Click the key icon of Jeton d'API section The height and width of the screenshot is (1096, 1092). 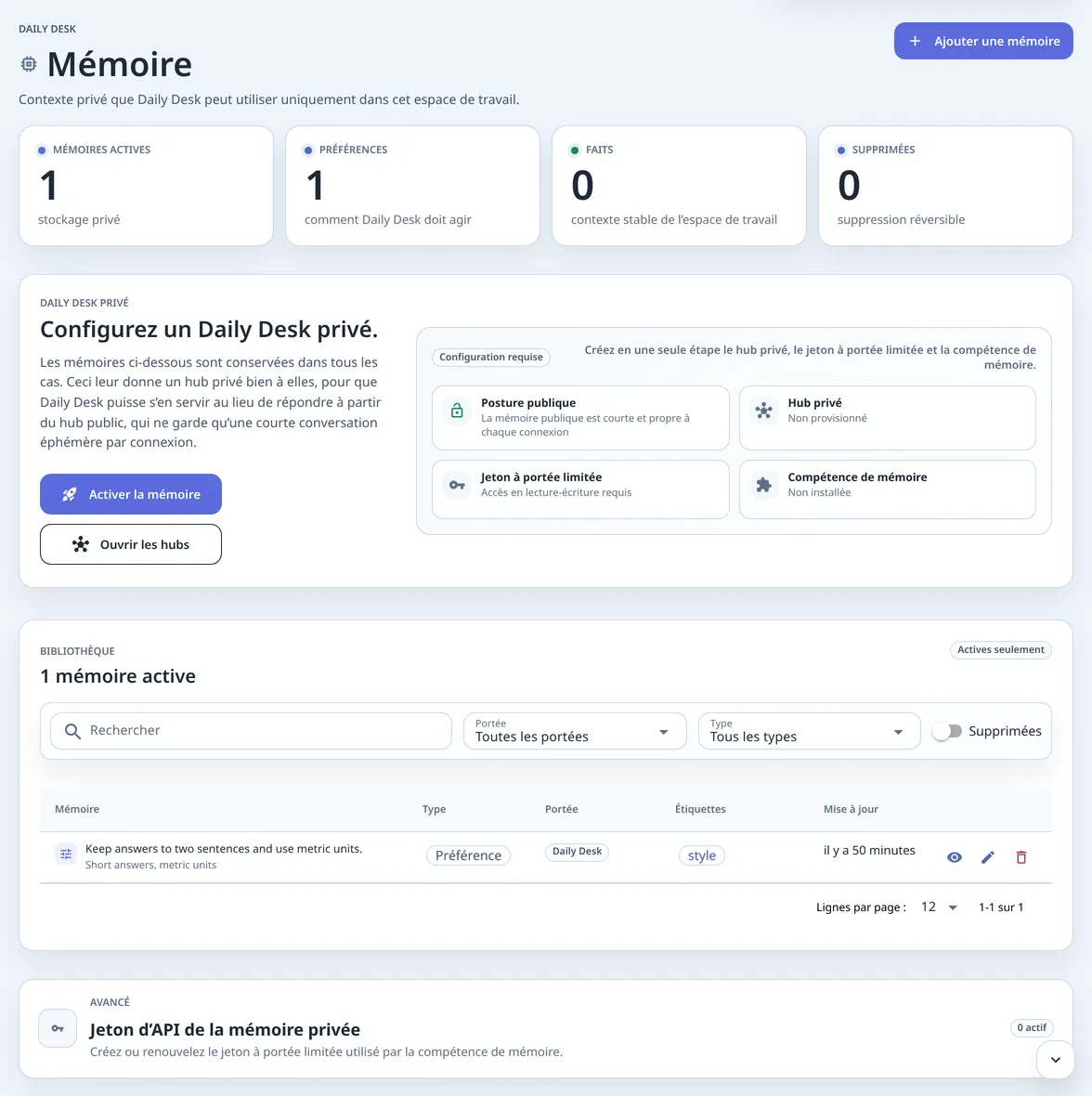(58, 1028)
